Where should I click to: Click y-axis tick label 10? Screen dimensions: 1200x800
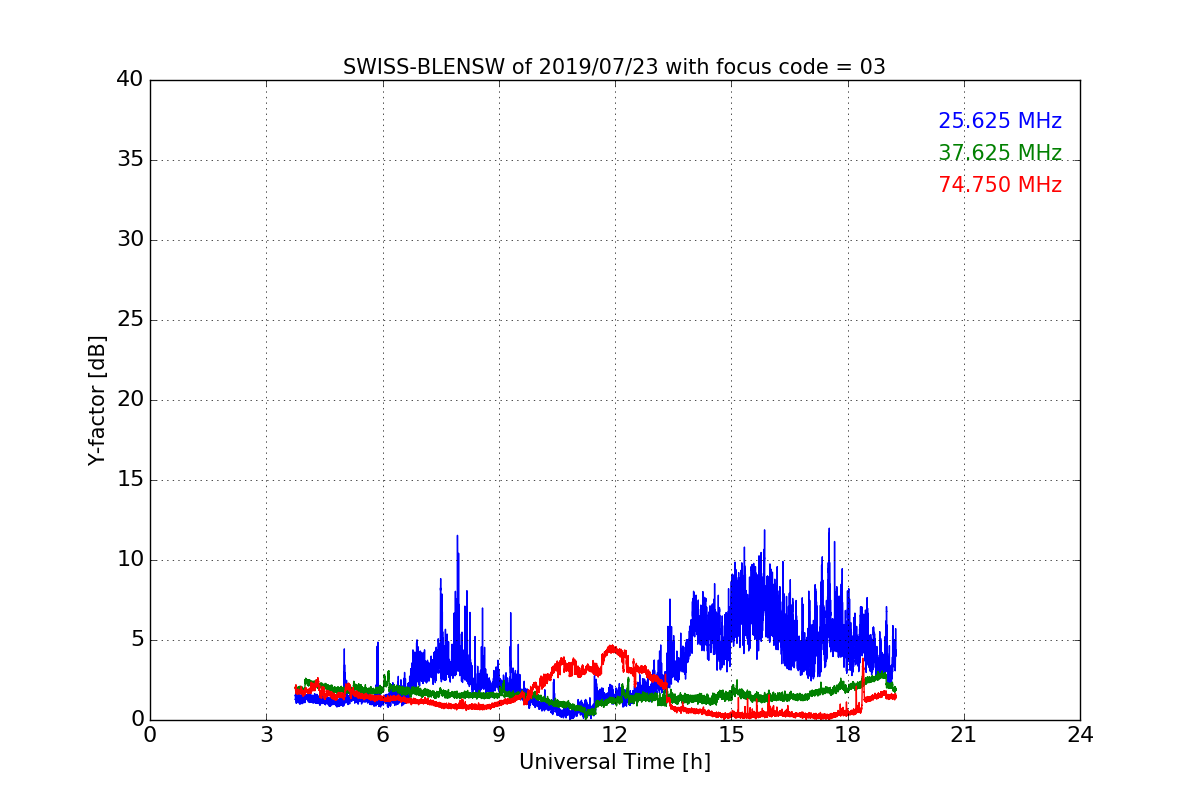[130, 560]
